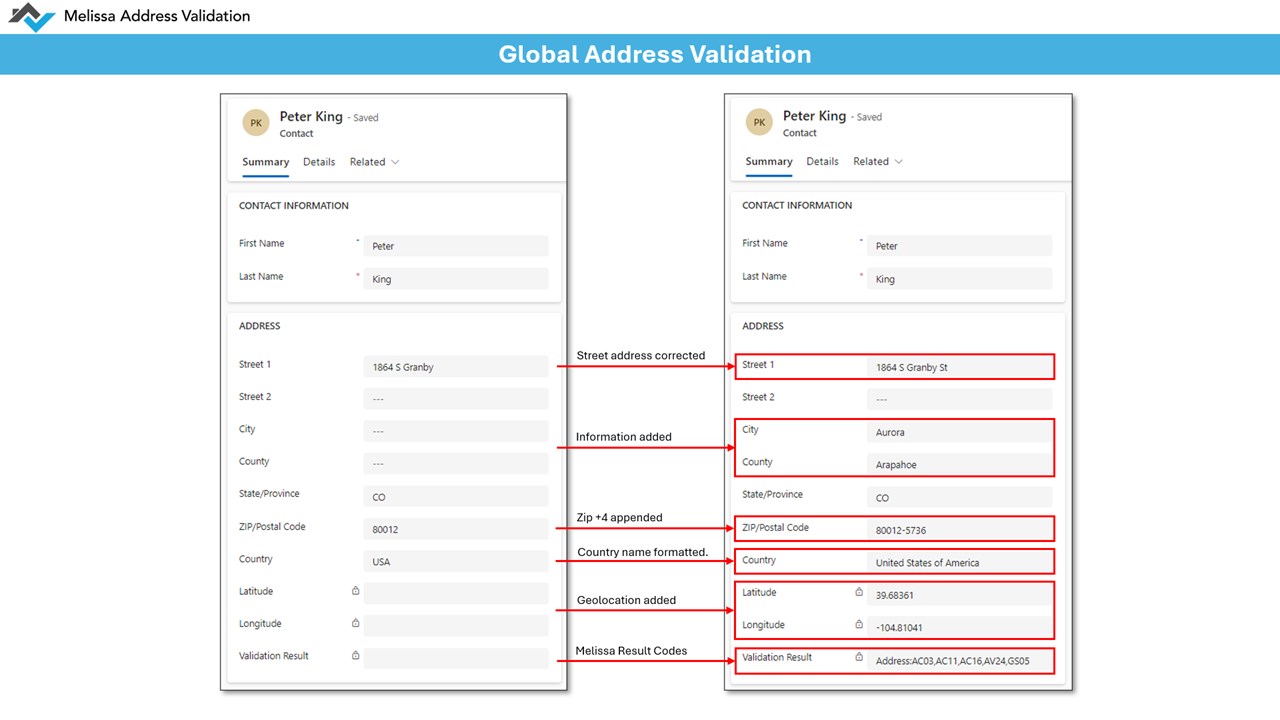Open Details tab in left panel
The width and height of the screenshot is (1280, 720).
(319, 162)
